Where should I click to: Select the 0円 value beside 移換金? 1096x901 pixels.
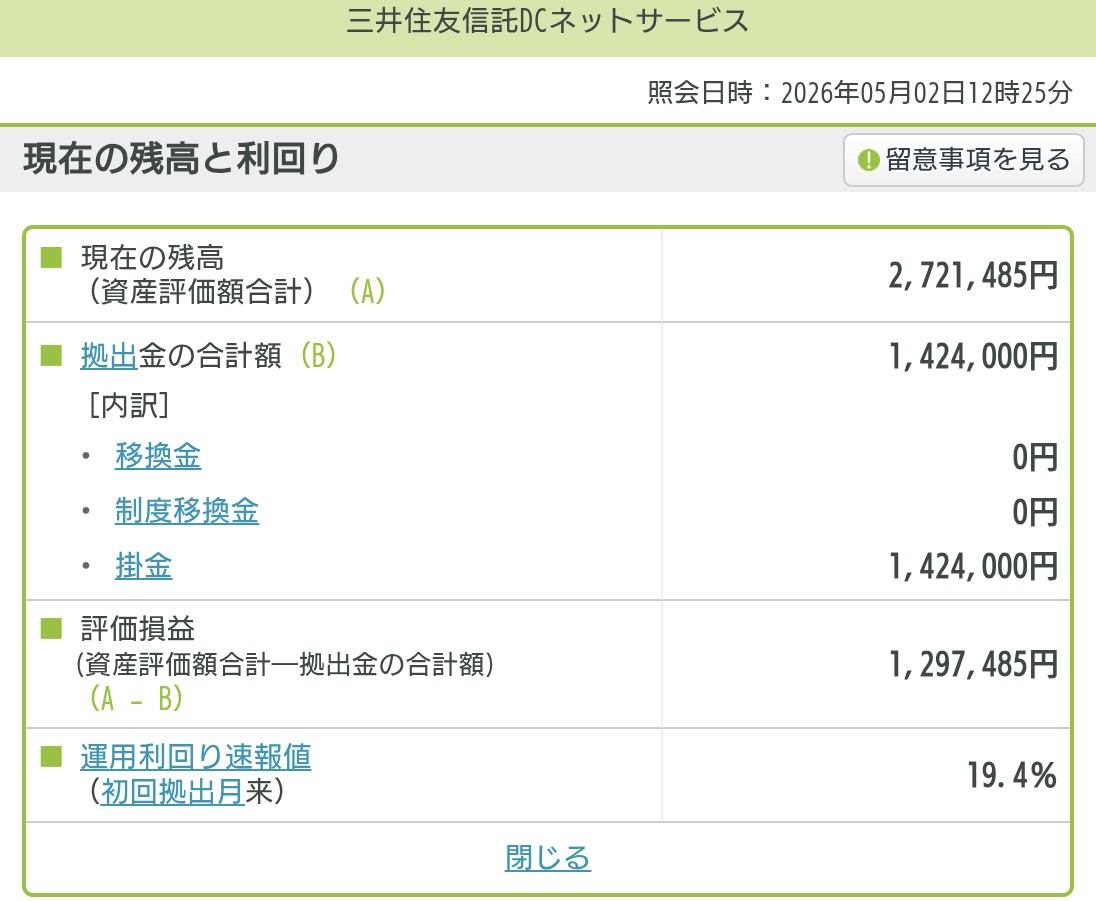(1035, 457)
